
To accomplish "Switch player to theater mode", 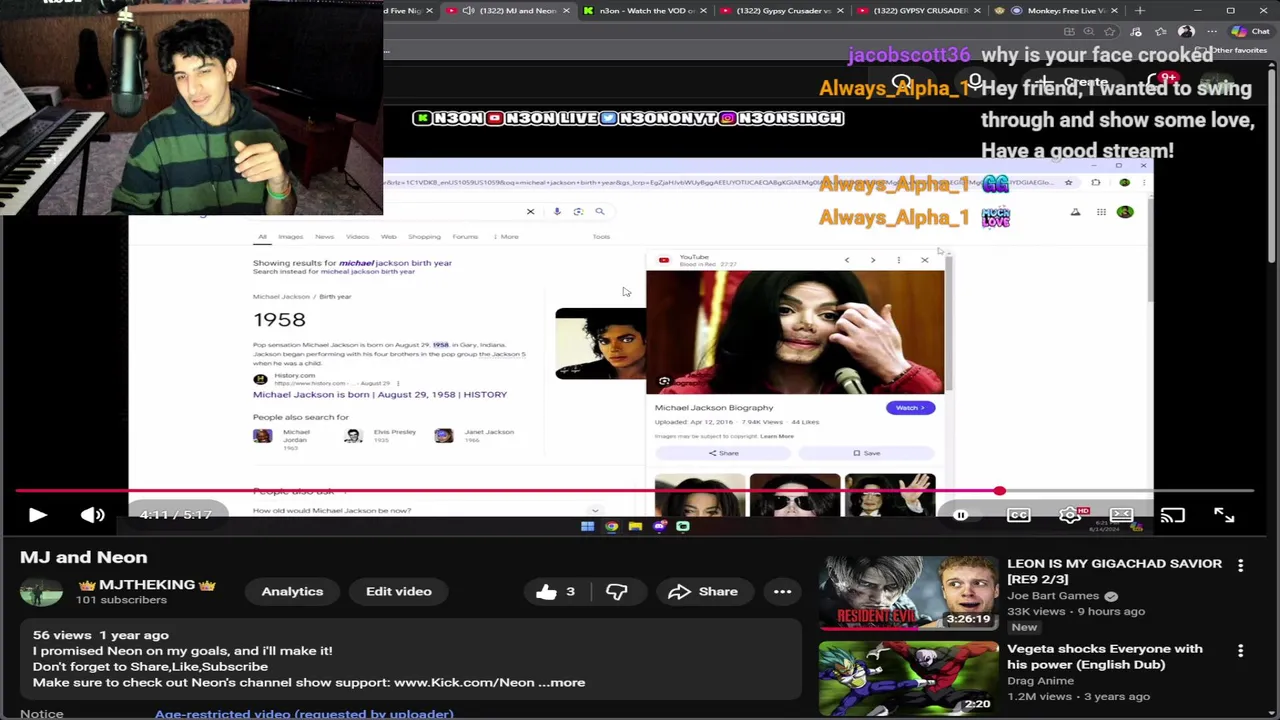I will (1121, 515).
